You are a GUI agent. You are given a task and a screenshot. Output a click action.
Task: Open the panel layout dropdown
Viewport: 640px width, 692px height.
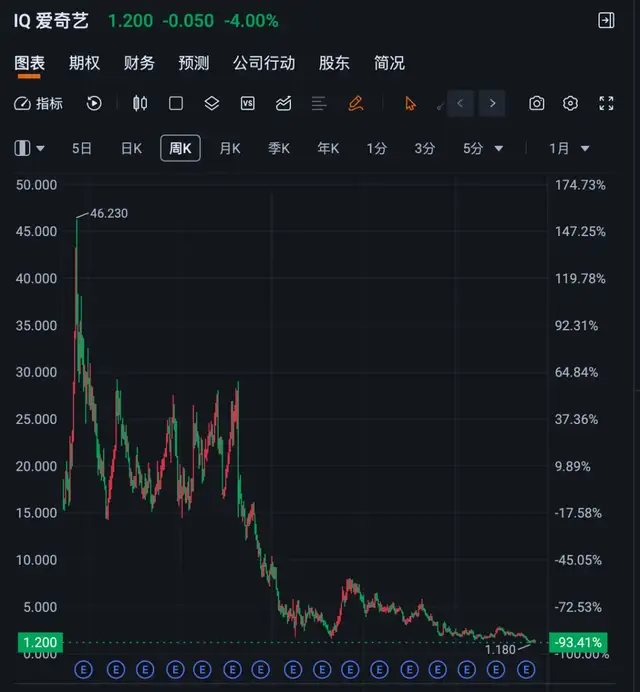click(x=30, y=148)
